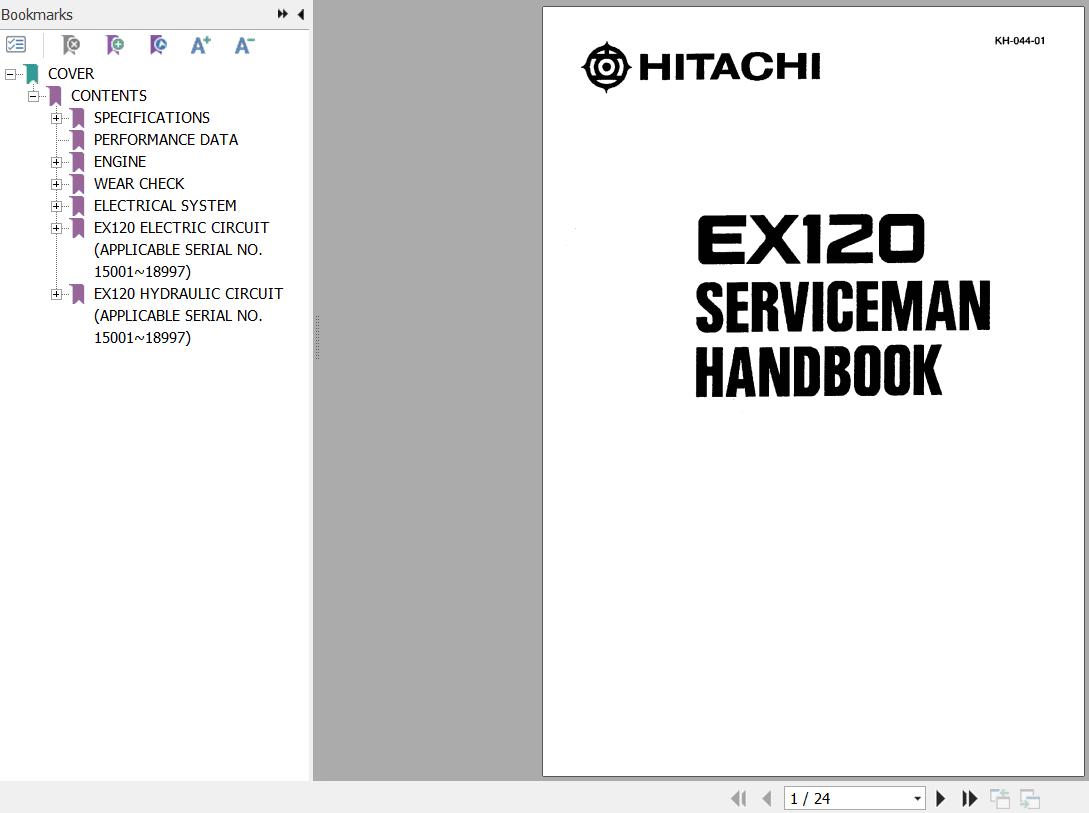Viewport: 1089px width, 813px height.
Task: Go to previous page button
Action: (x=767, y=798)
